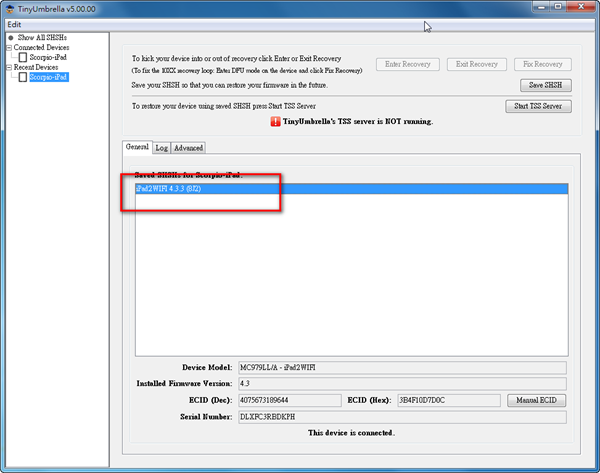
Task: Click device icon of connected Scorpio-iPad
Action: pyautogui.click(x=23, y=57)
